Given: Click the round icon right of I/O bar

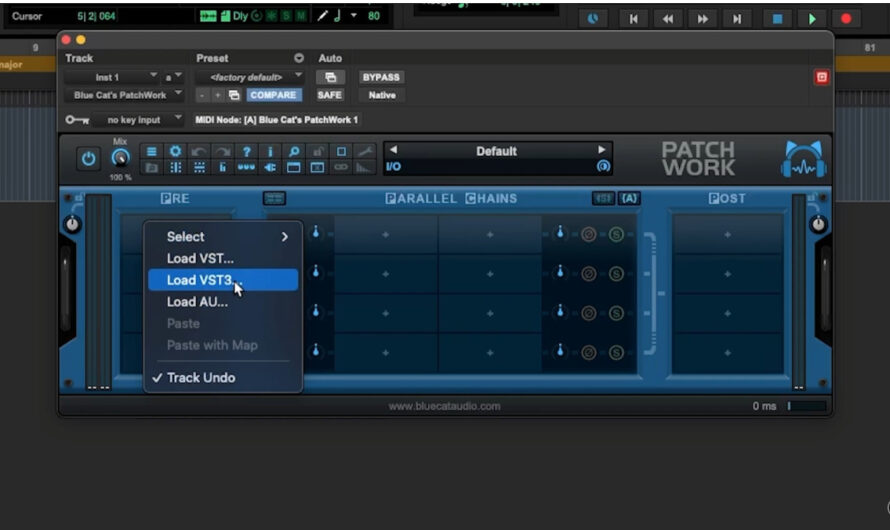Looking at the screenshot, I should tap(603, 166).
